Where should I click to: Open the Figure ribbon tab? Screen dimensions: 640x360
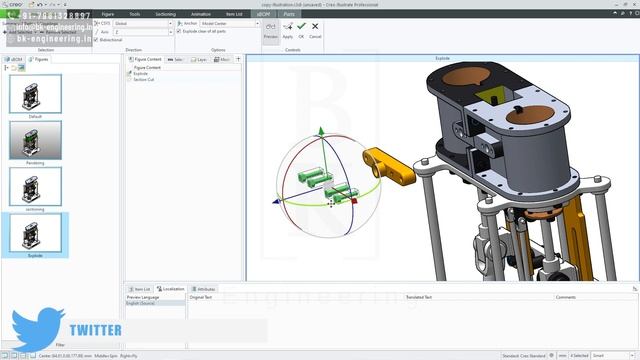[x=108, y=14]
